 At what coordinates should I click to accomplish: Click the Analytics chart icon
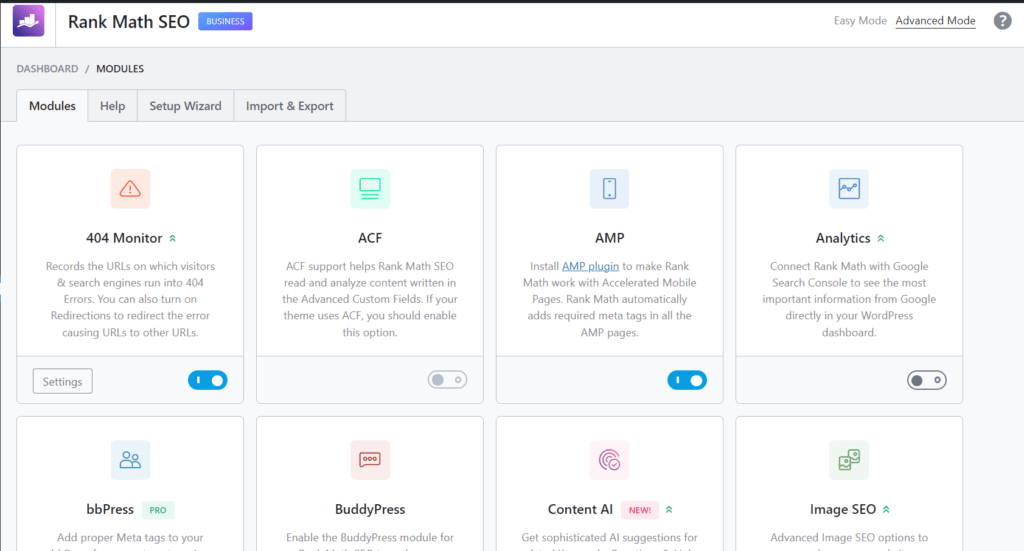click(x=849, y=188)
